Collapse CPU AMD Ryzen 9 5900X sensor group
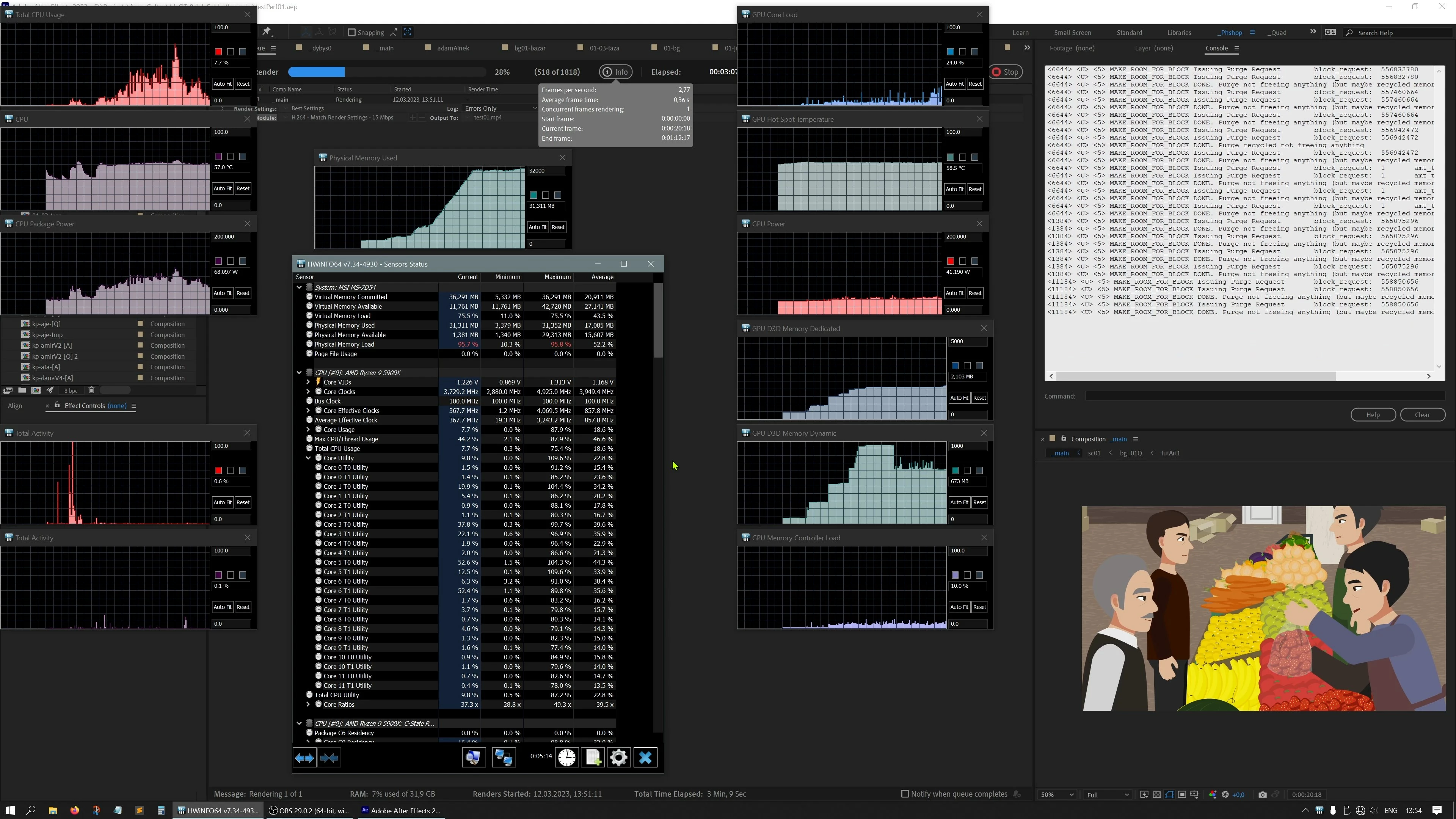 299,372
